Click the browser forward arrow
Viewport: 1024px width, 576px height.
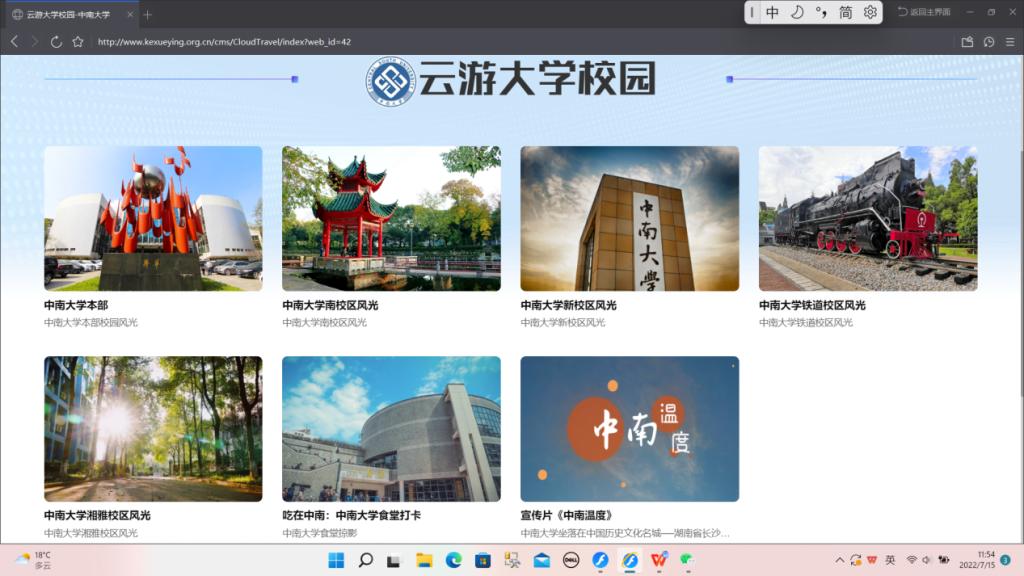coord(35,41)
